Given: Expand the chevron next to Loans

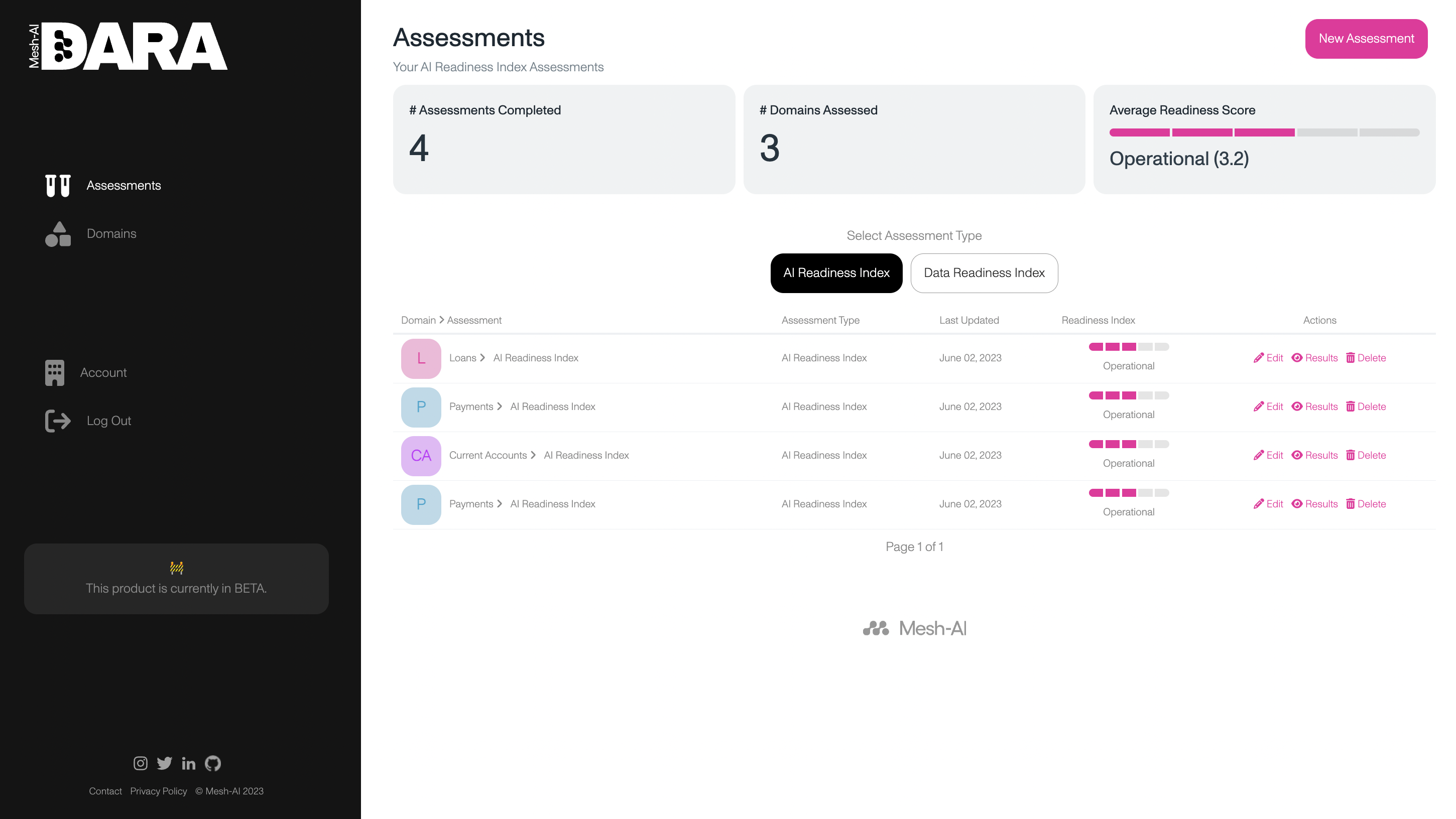Looking at the screenshot, I should pyautogui.click(x=483, y=357).
